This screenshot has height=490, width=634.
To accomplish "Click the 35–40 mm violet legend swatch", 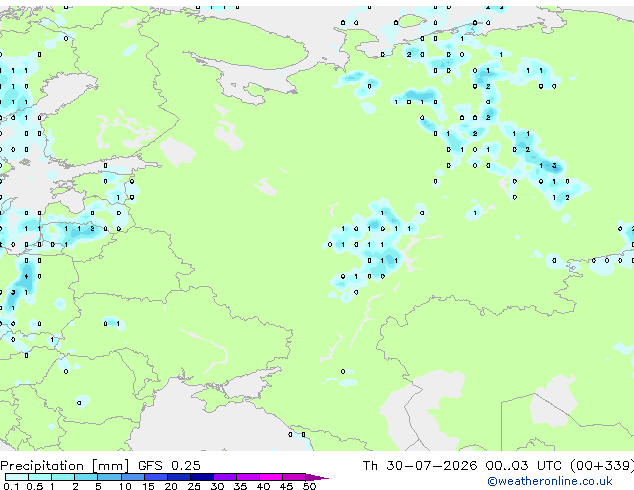I will coord(247,477).
